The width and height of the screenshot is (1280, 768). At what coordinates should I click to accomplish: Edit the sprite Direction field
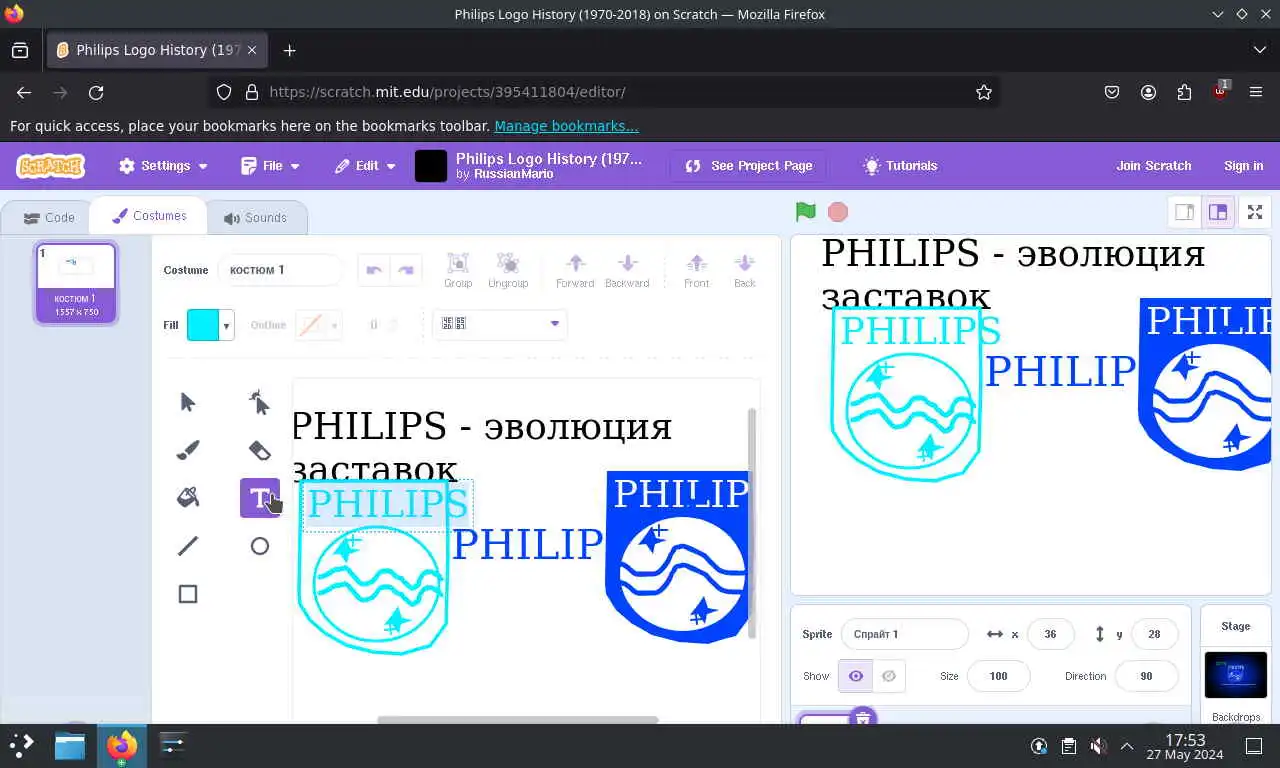1146,676
